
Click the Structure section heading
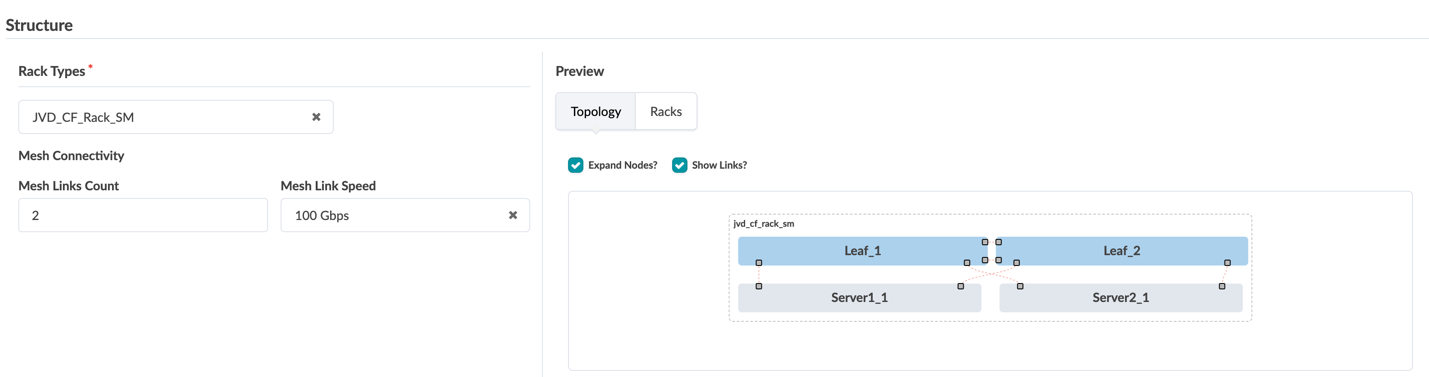pyautogui.click(x=39, y=25)
